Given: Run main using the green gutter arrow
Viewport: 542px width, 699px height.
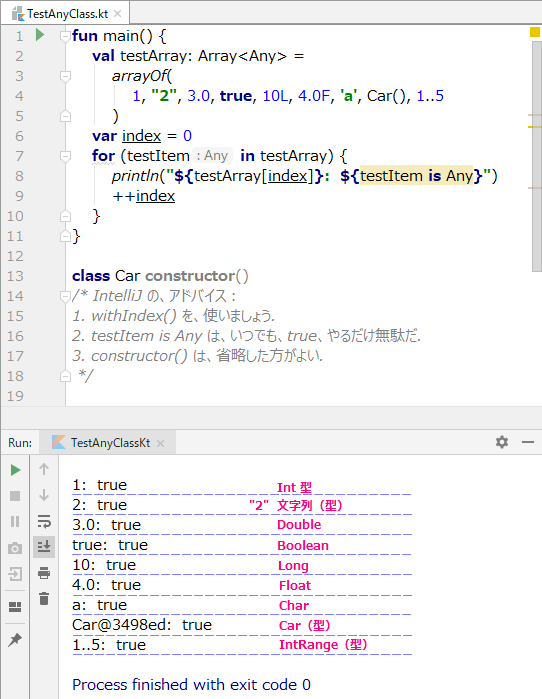Looking at the screenshot, I should pos(40,34).
